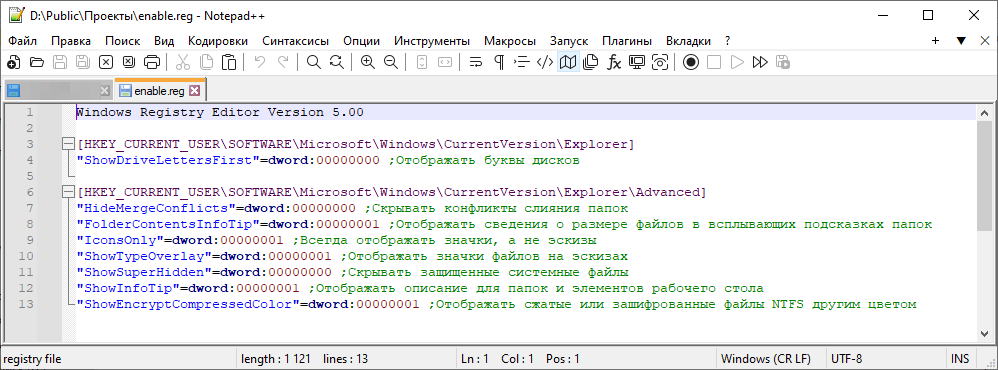Click the Paste clipboard icon

point(229,62)
